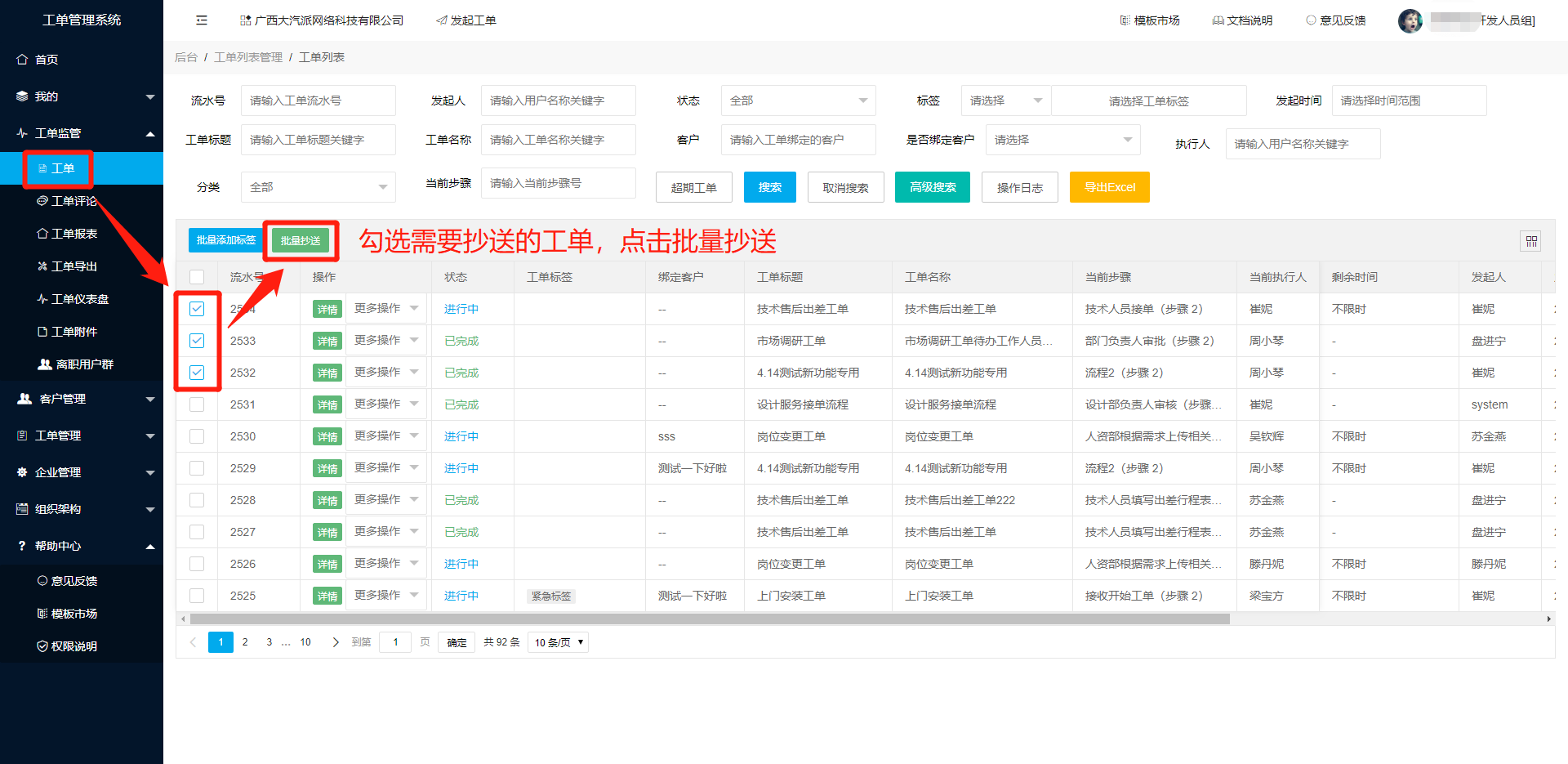1568x764 pixels.
Task: Check the checkbox for row 2525
Action: [197, 596]
